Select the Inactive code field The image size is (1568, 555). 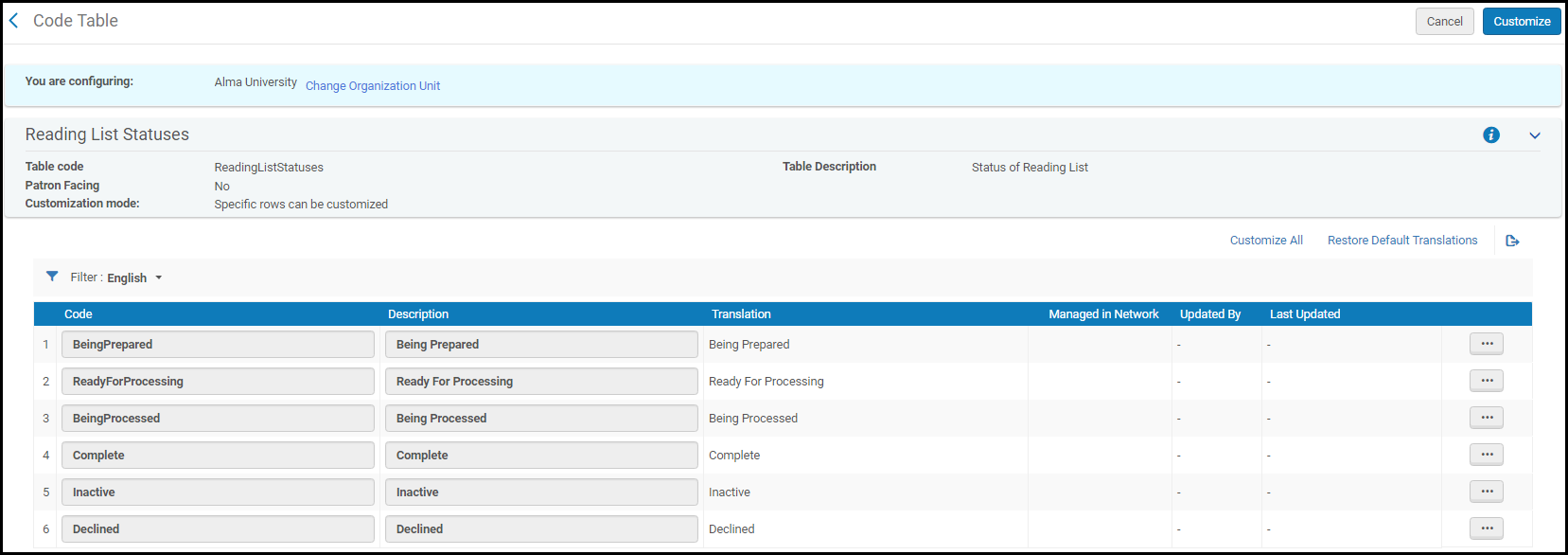[218, 492]
